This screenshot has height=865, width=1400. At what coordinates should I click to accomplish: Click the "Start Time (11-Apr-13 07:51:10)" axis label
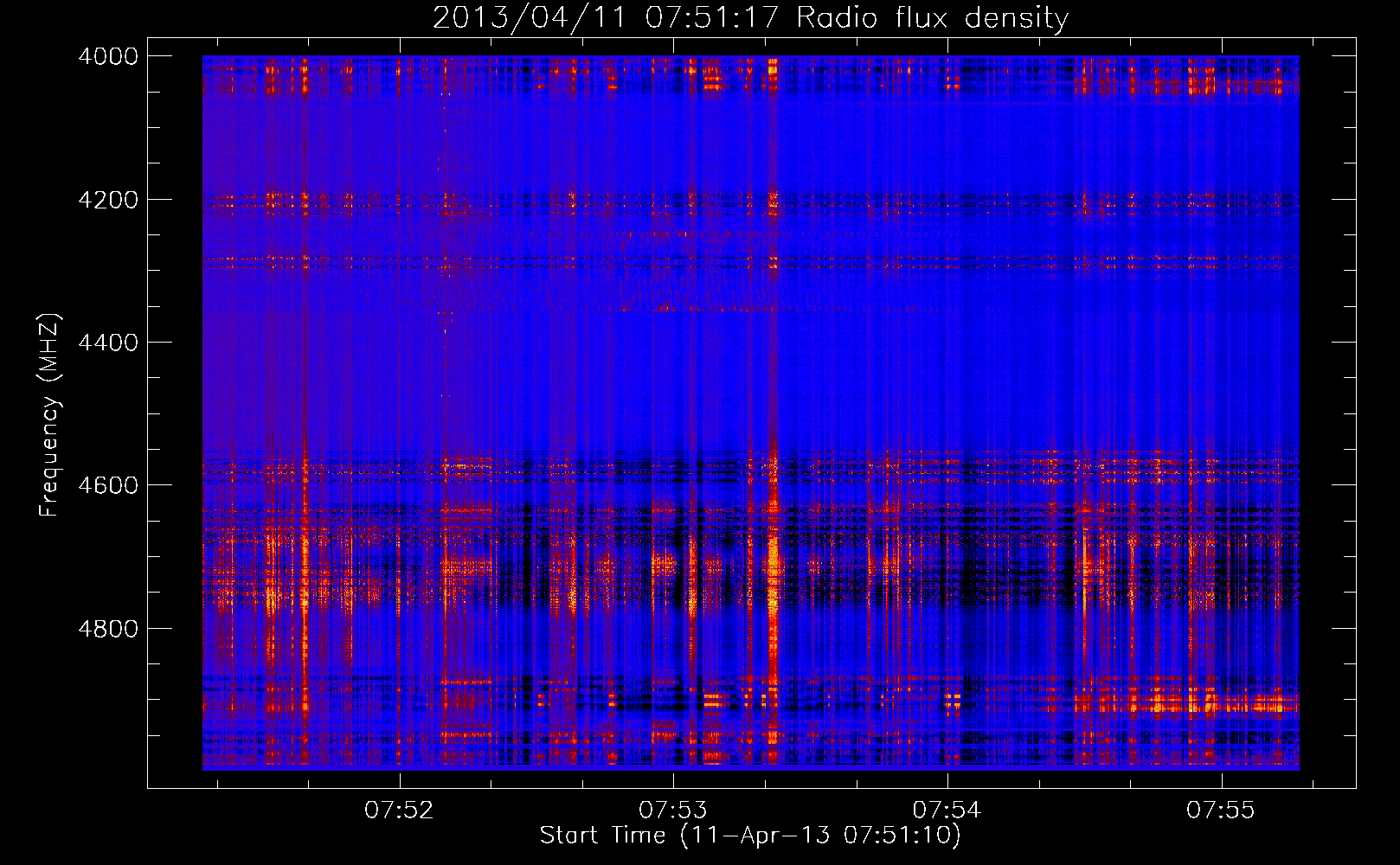coord(750,836)
